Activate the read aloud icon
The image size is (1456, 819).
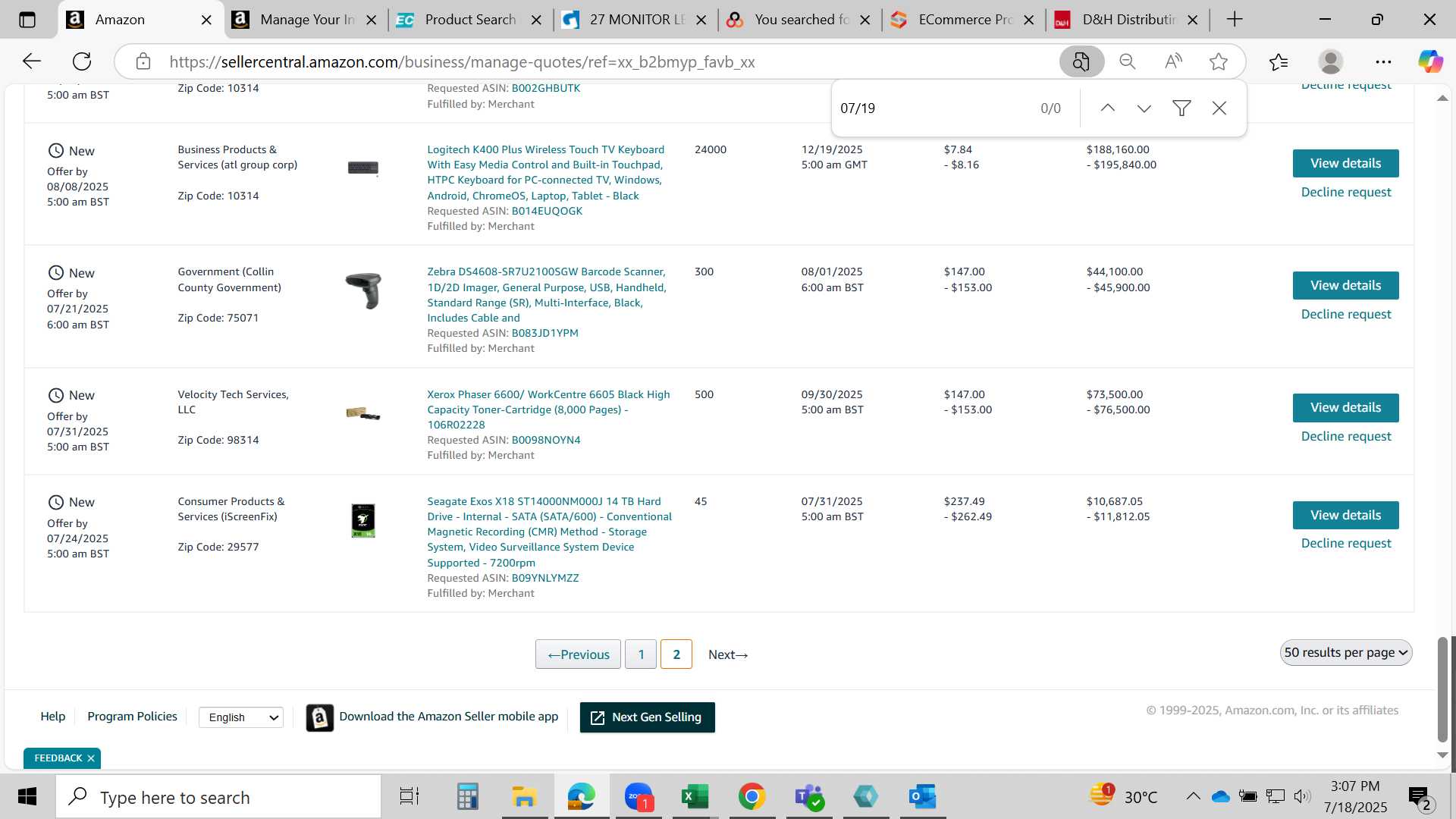tap(1173, 61)
